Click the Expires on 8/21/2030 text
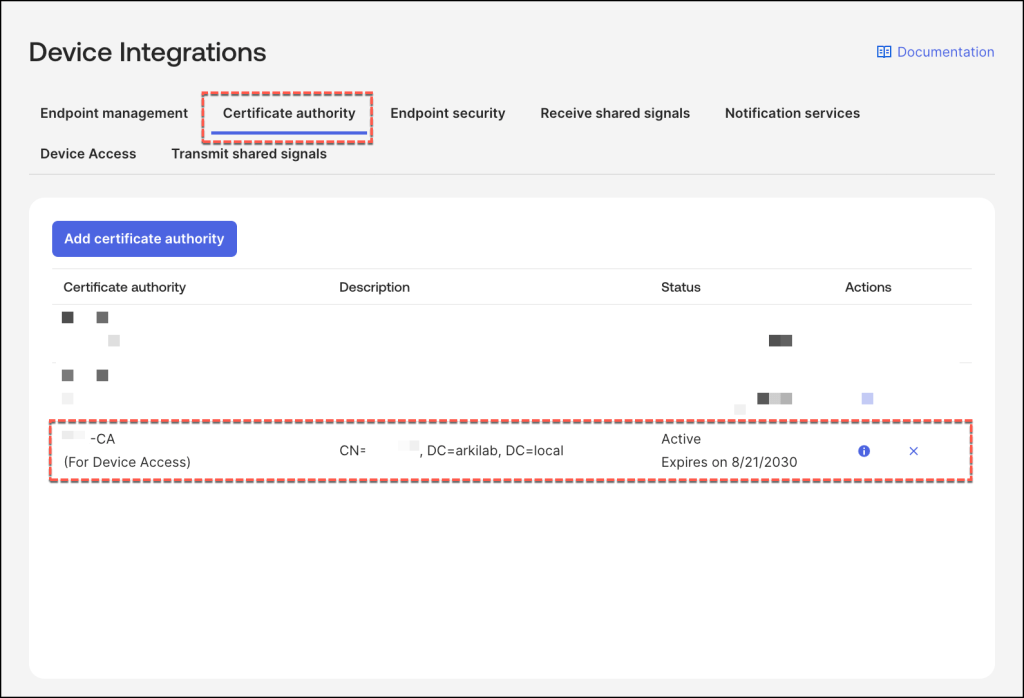 (729, 462)
